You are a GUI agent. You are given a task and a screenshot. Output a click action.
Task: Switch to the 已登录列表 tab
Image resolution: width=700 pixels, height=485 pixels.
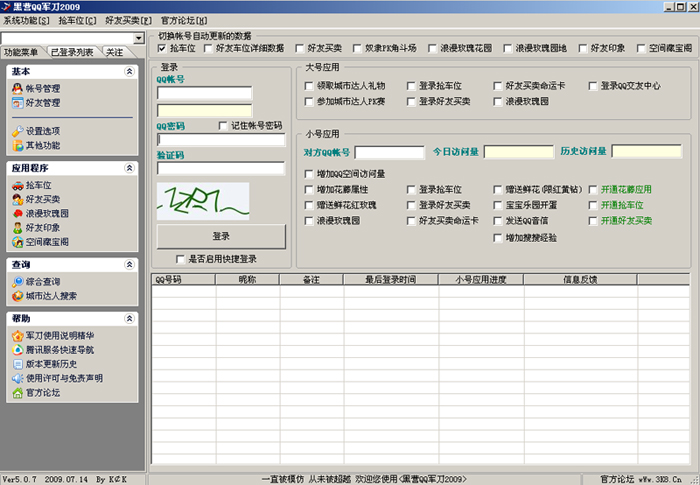point(72,52)
